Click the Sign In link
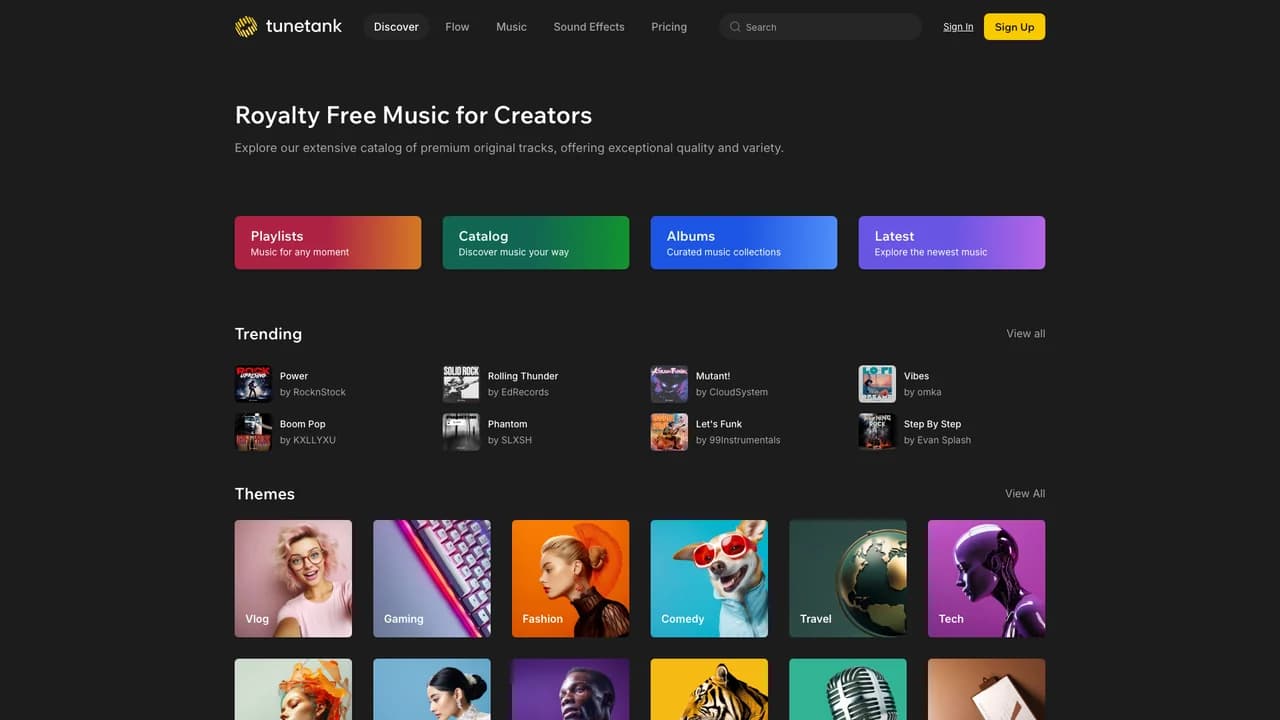This screenshot has width=1280, height=720. click(958, 27)
